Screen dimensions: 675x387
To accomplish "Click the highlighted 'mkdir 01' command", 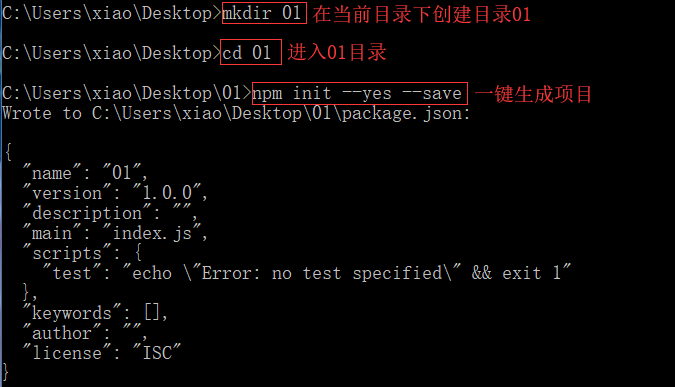I will [x=264, y=13].
